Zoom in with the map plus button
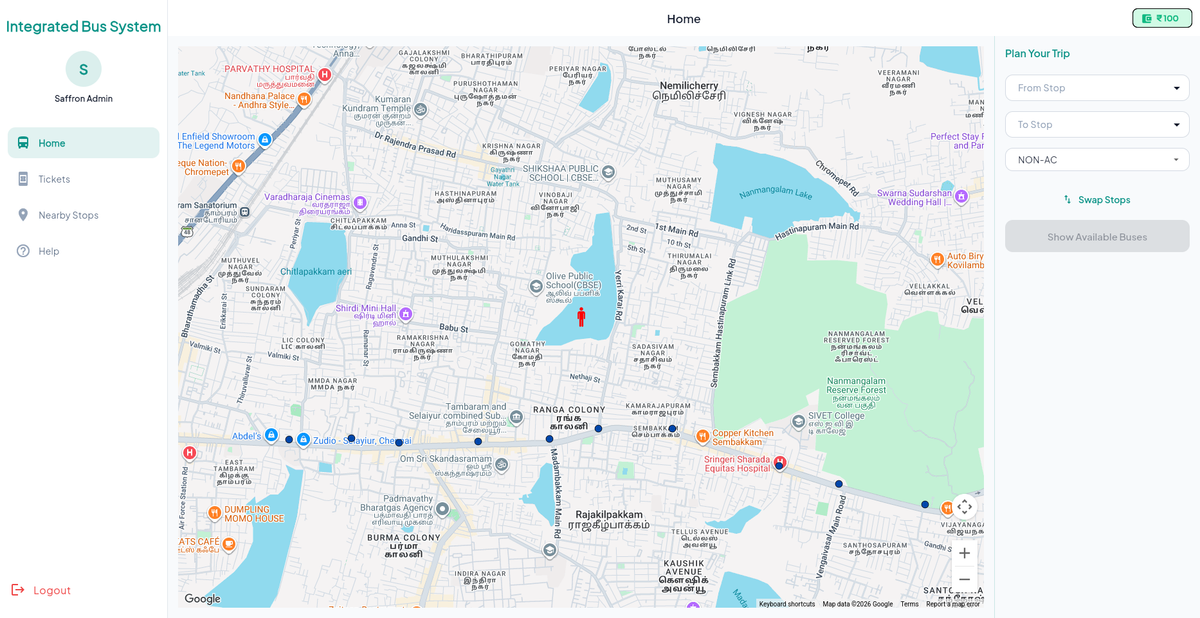Viewport: 1200px width, 618px height. click(x=964, y=553)
